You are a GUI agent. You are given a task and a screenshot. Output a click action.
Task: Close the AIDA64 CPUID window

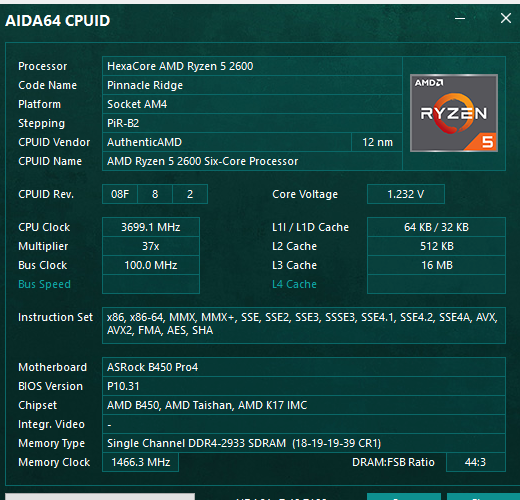click(x=506, y=18)
